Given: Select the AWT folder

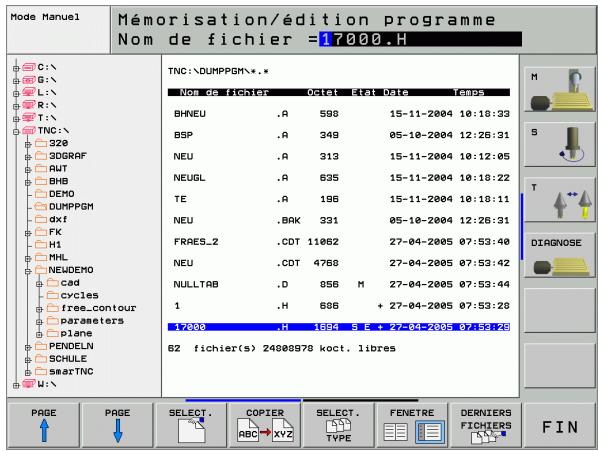Looking at the screenshot, I should 51,168.
